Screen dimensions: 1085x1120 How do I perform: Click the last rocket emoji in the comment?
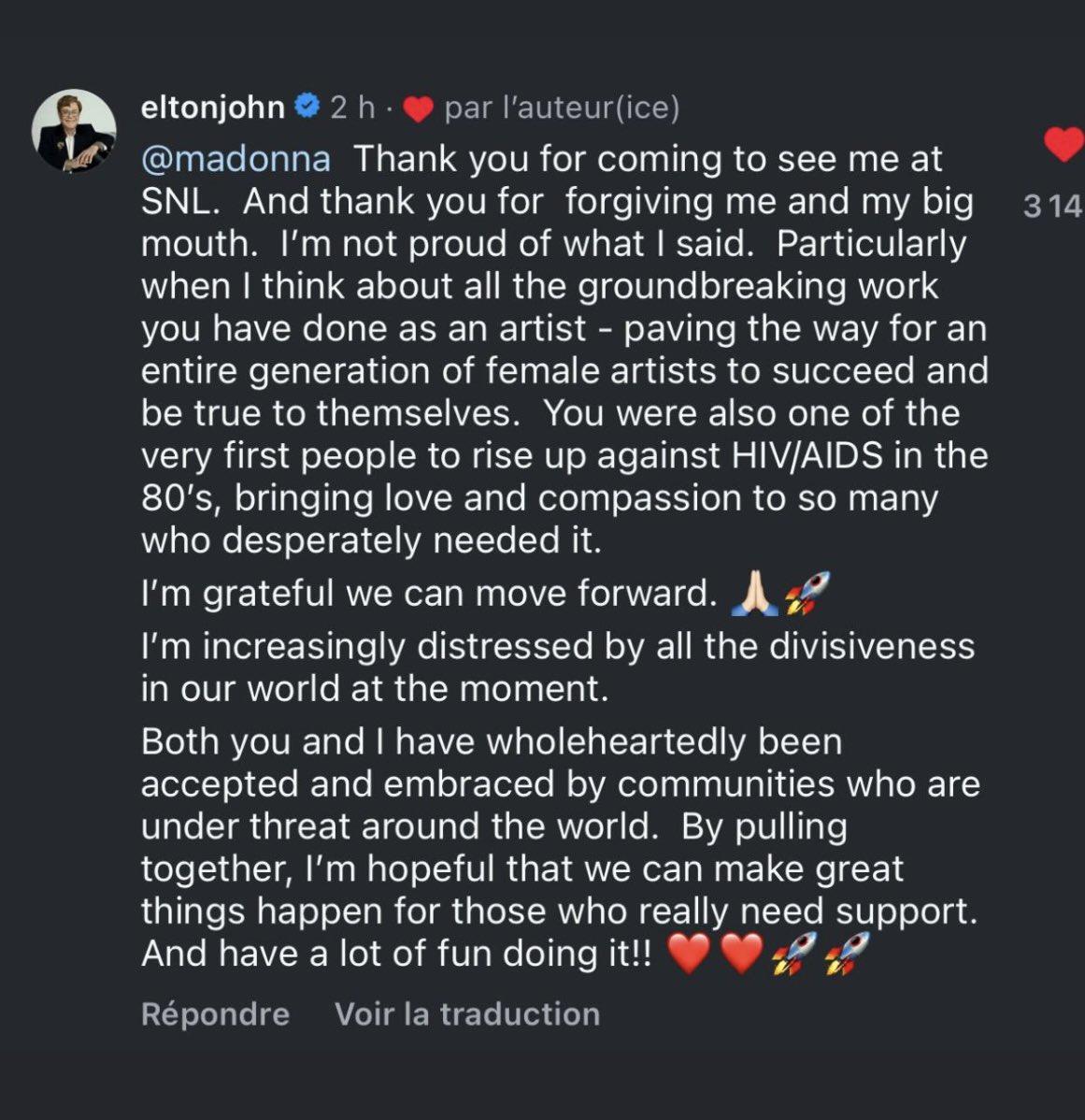click(847, 954)
